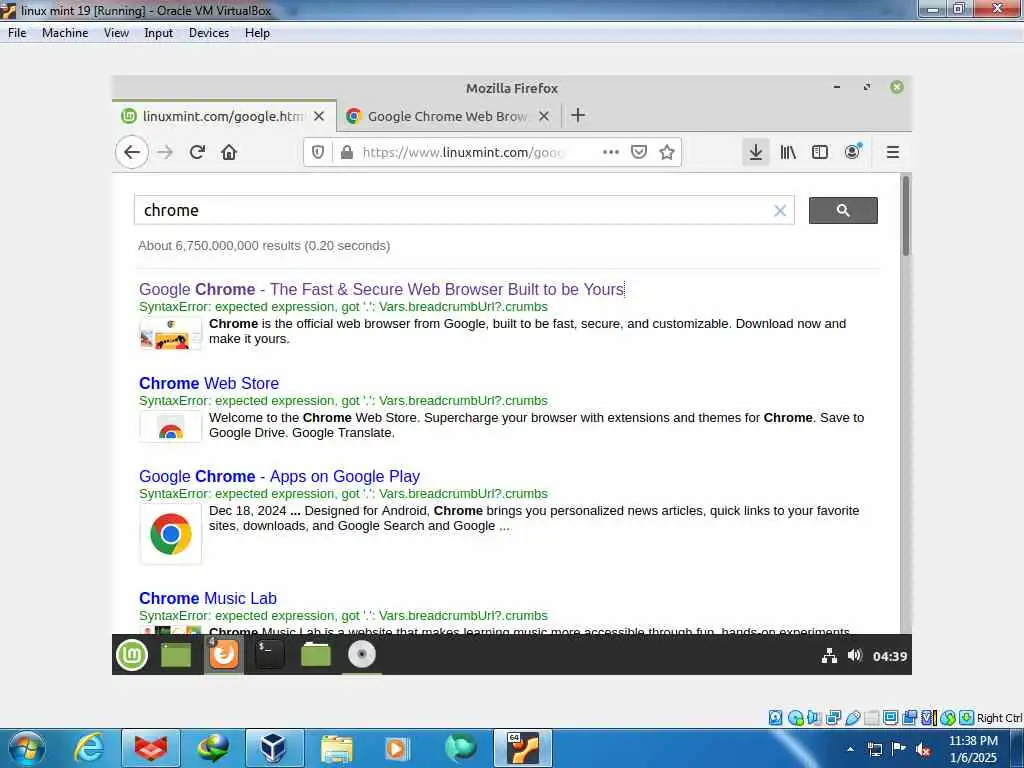Image resolution: width=1024 pixels, height=768 pixels.
Task: Toggle Firefox sidebar view icon
Action: [820, 152]
